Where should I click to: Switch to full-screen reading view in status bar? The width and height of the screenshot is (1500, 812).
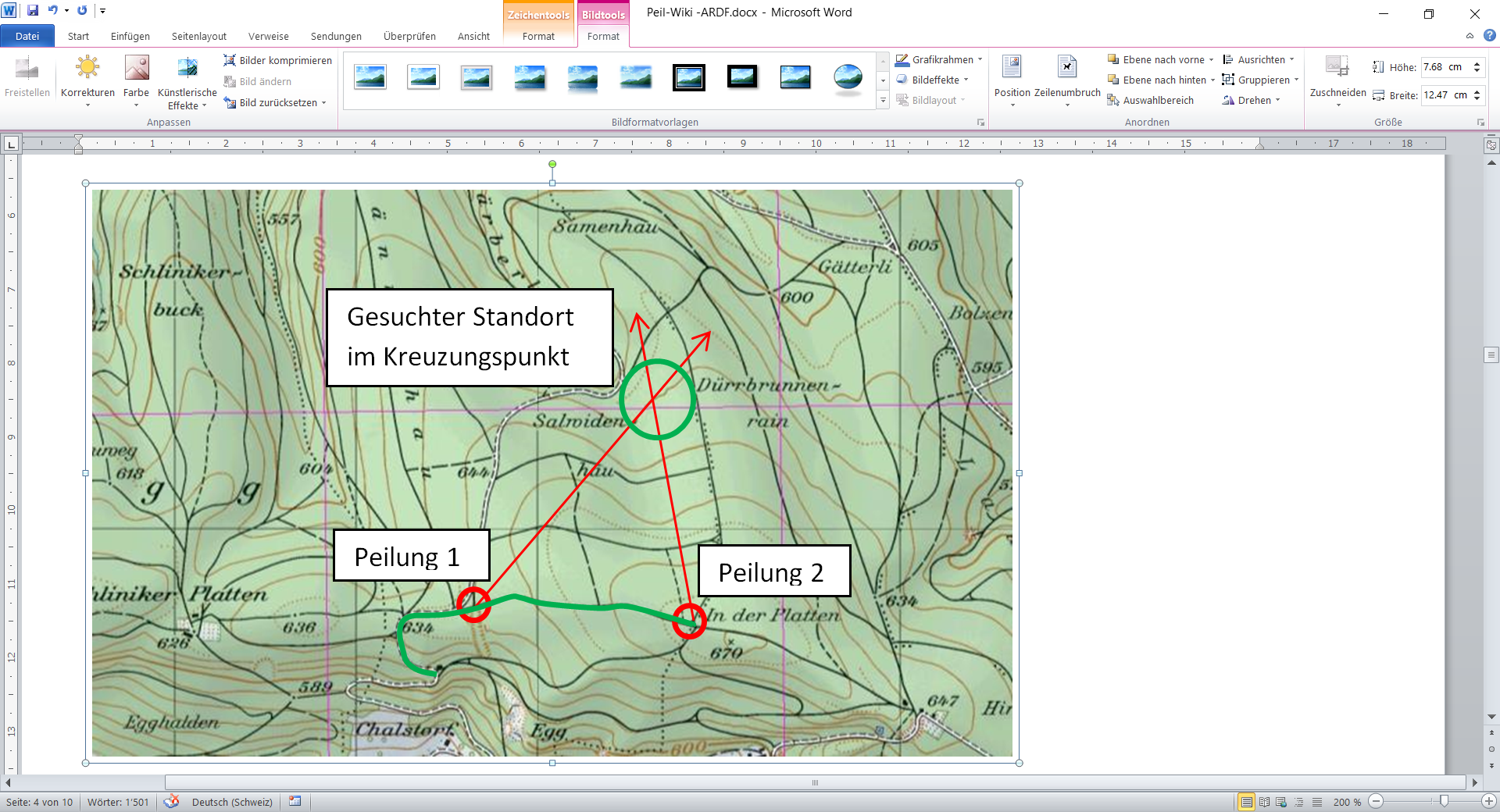(x=1264, y=802)
